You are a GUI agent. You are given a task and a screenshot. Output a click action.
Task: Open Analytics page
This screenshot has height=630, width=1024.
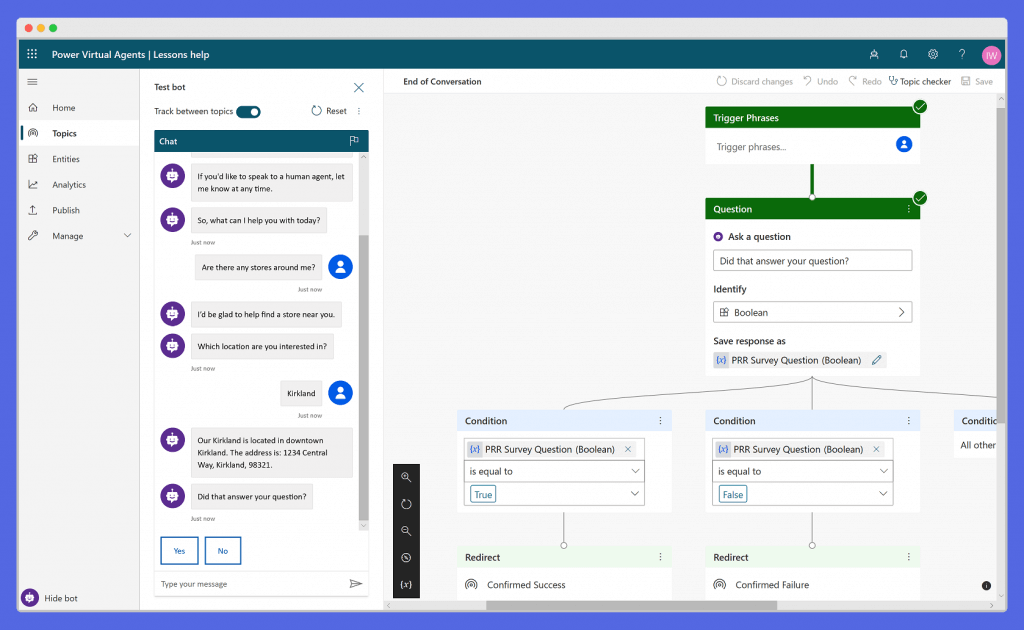(x=80, y=185)
